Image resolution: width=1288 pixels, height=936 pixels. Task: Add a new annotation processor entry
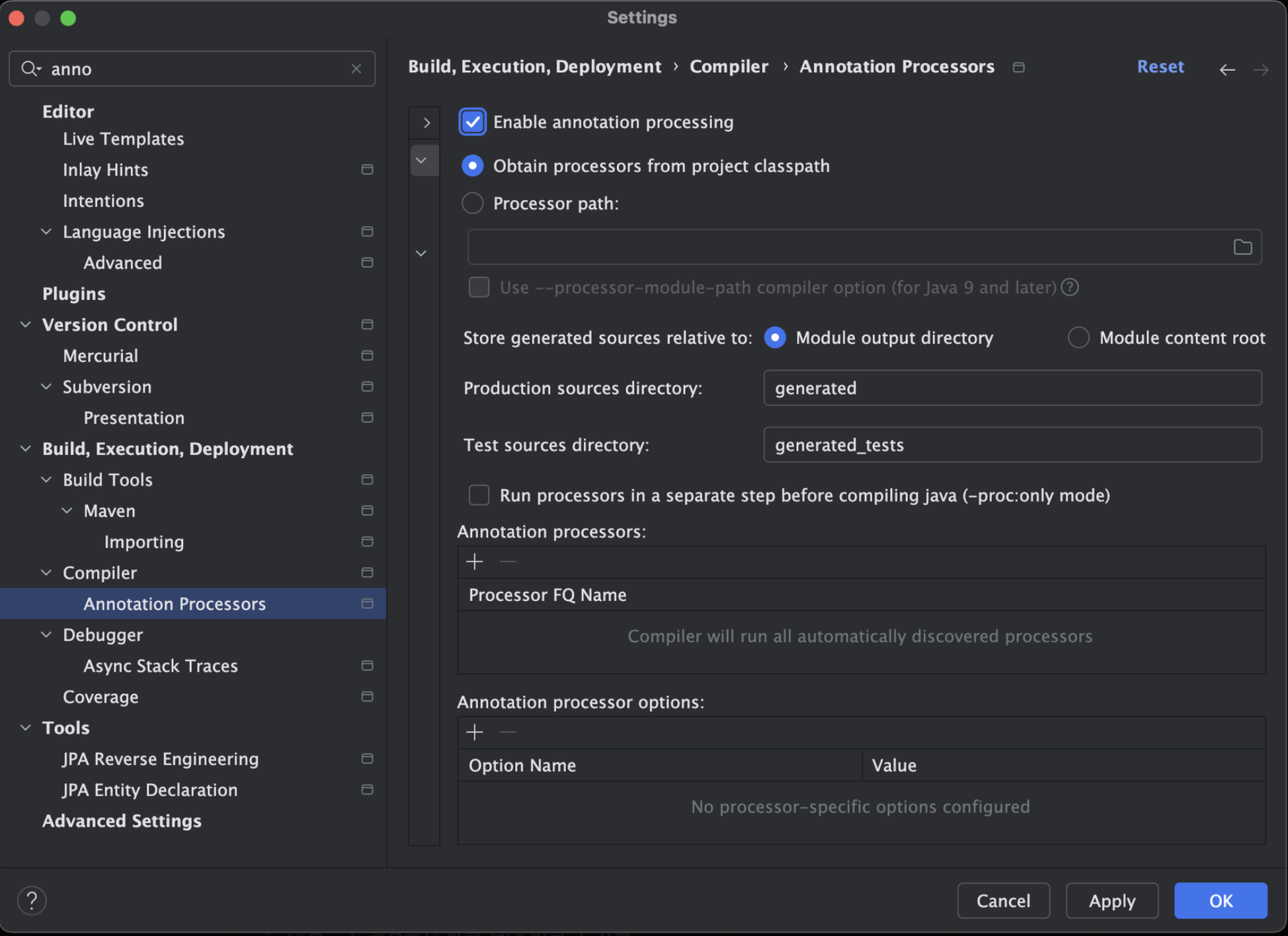475,562
